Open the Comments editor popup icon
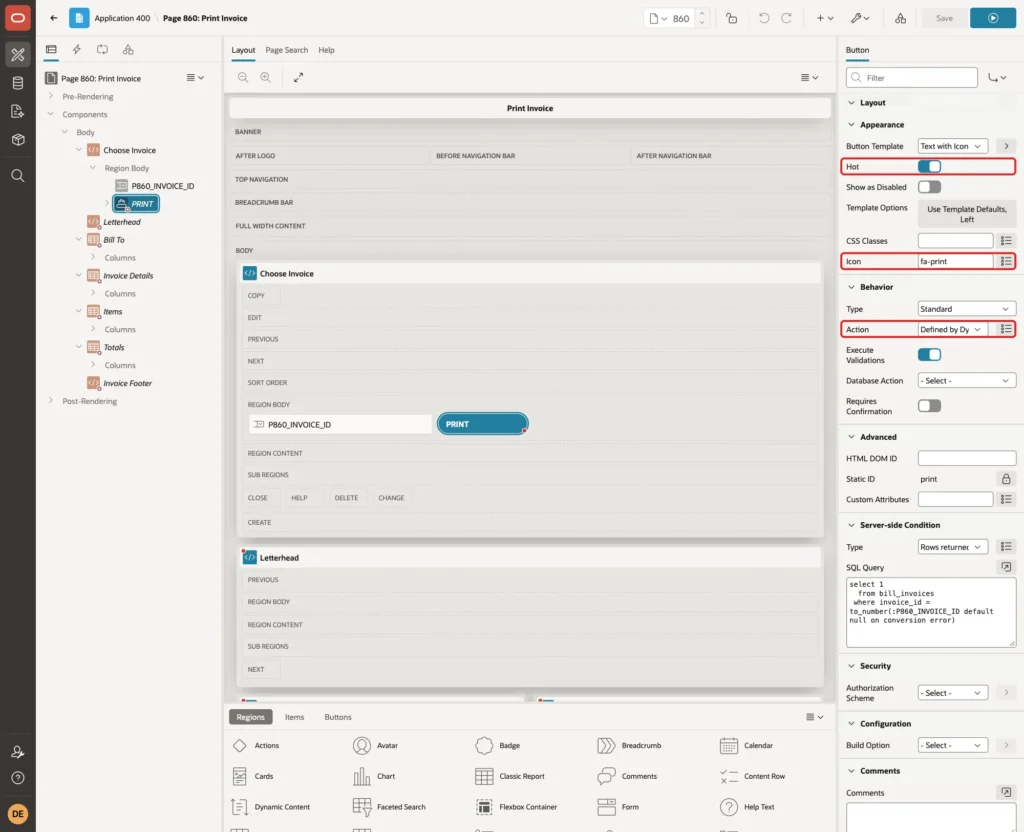1024x832 pixels. (1006, 792)
